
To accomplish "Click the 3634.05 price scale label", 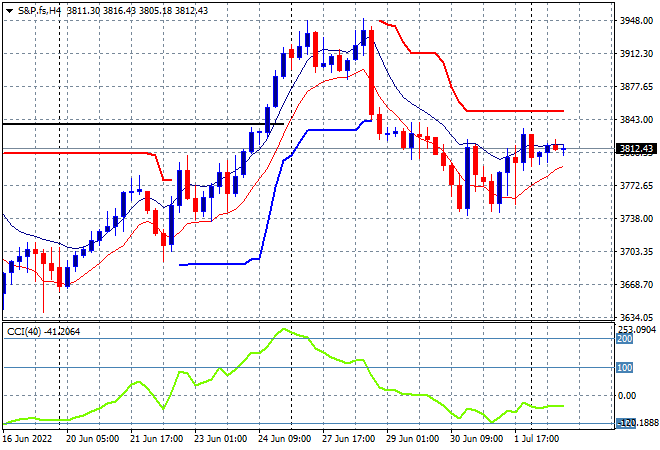I will point(636,317).
